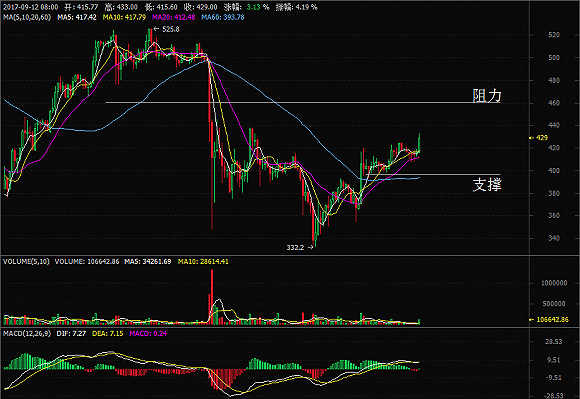Click the DIF: 7.27 value

(x=71, y=334)
